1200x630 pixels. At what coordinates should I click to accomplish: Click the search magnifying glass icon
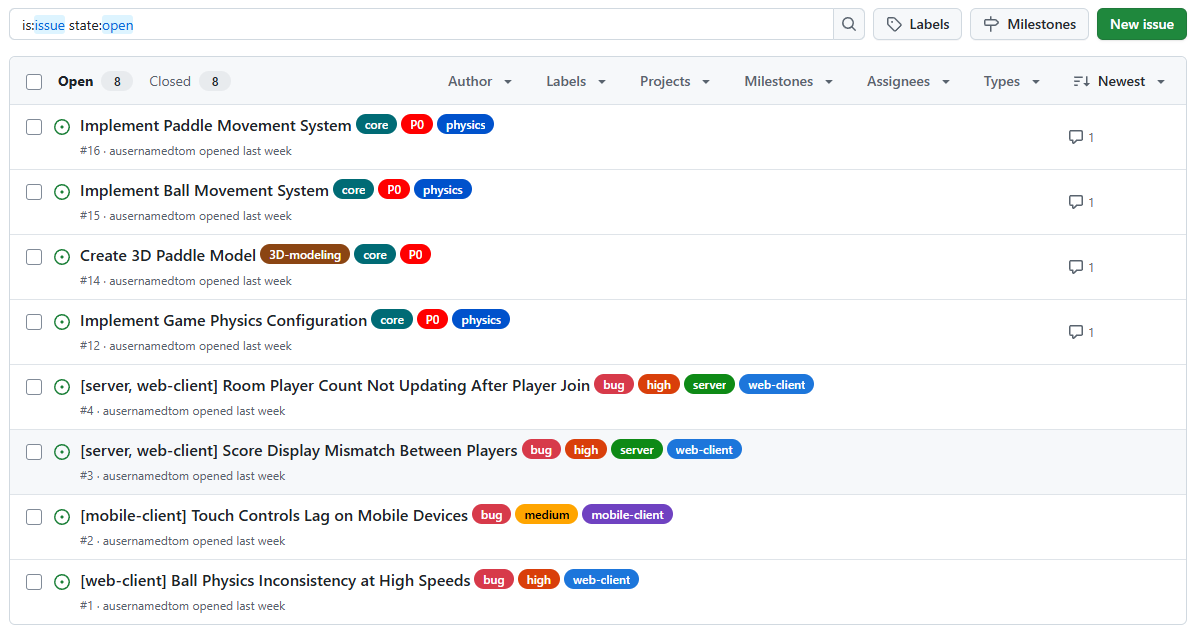(x=848, y=24)
